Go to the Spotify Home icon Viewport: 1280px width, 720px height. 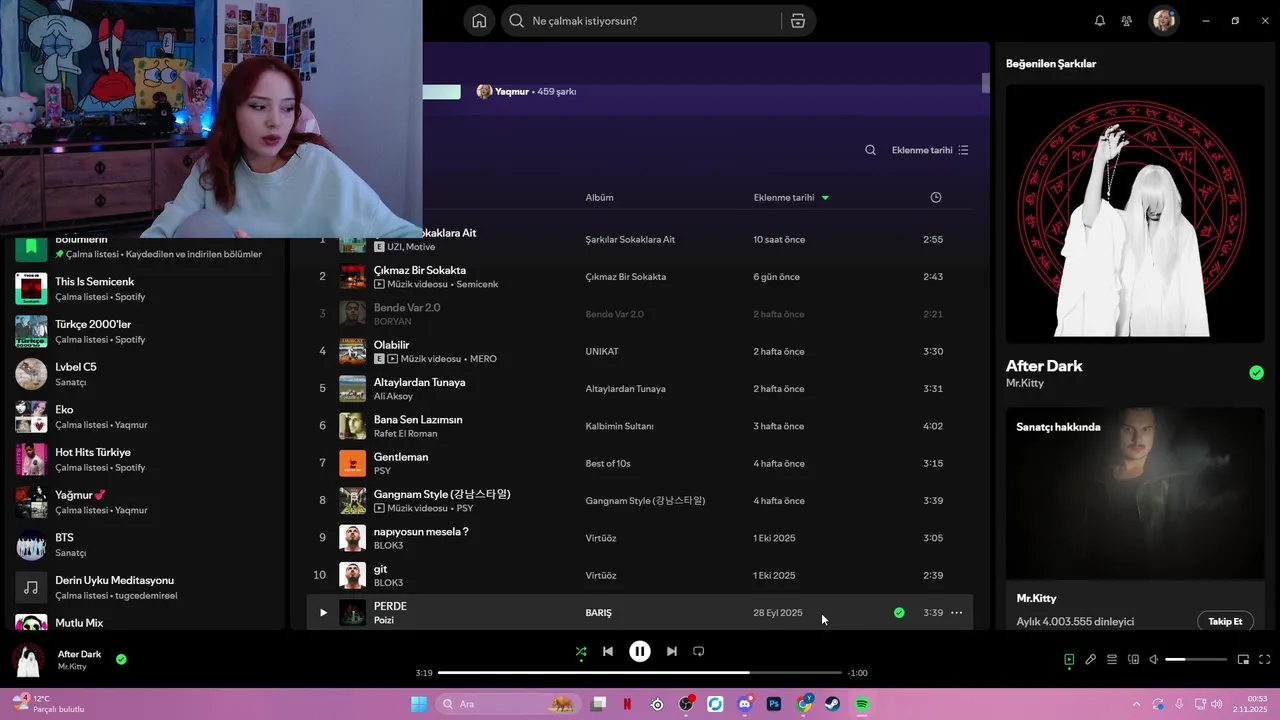tap(479, 21)
